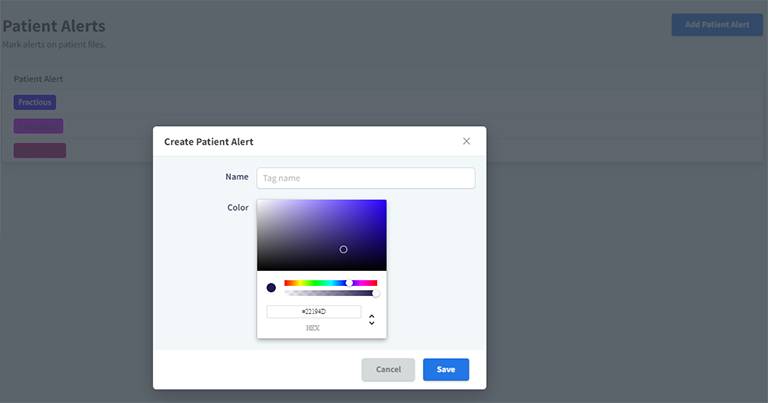Click the Name field label

(237, 177)
